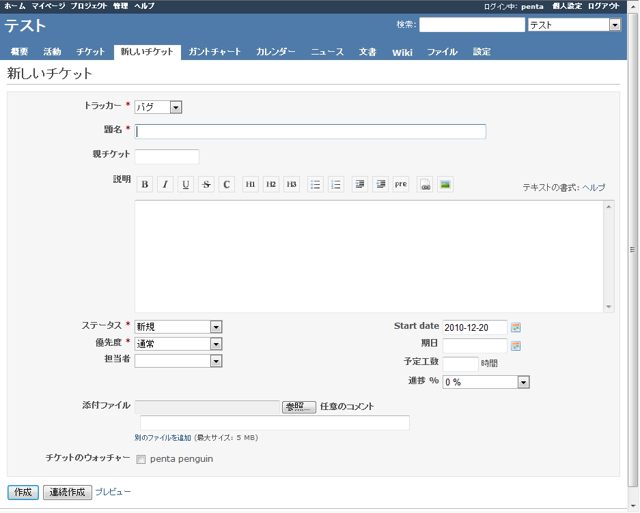Focus the 親チケット parent ticket field
Image resolution: width=640 pixels, height=513 pixels.
click(167, 157)
